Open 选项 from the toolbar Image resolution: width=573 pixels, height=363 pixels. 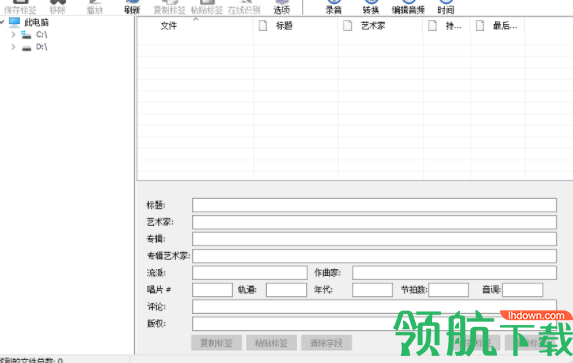(x=282, y=7)
